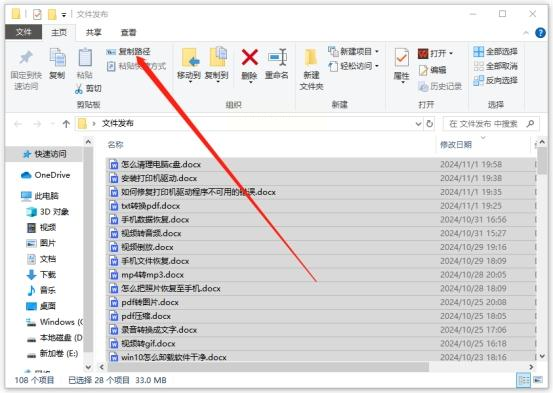Click the 固定到快速访问 pin icon
The width and height of the screenshot is (553, 393).
(x=26, y=58)
